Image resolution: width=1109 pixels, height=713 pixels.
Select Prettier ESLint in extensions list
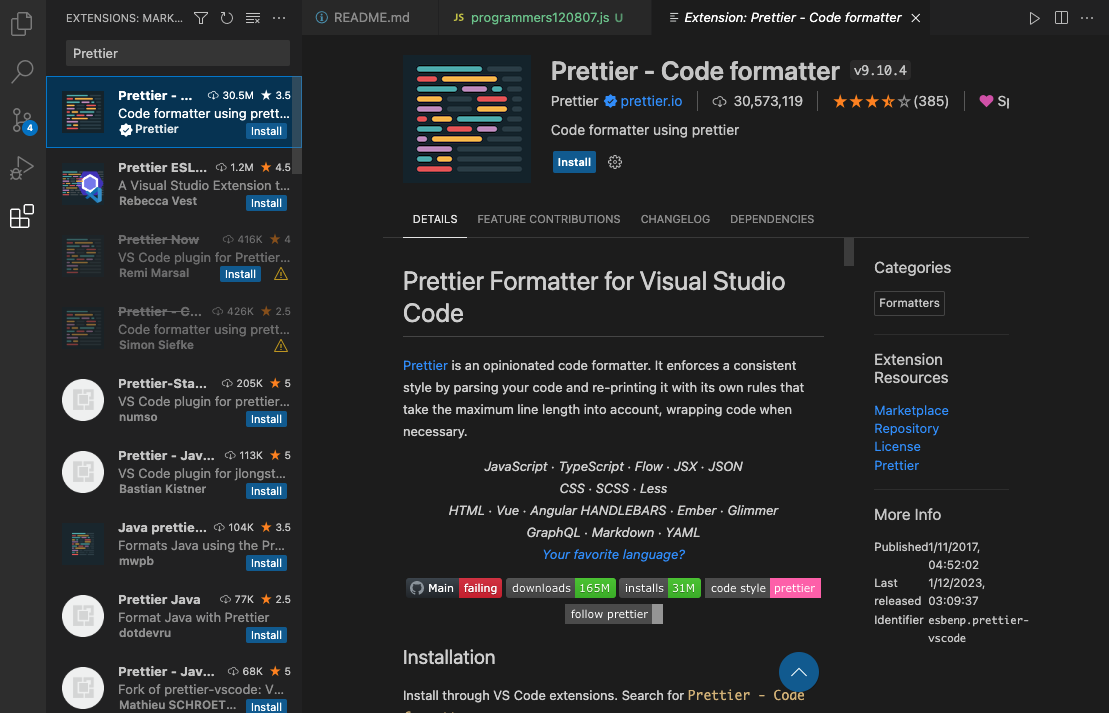174,185
